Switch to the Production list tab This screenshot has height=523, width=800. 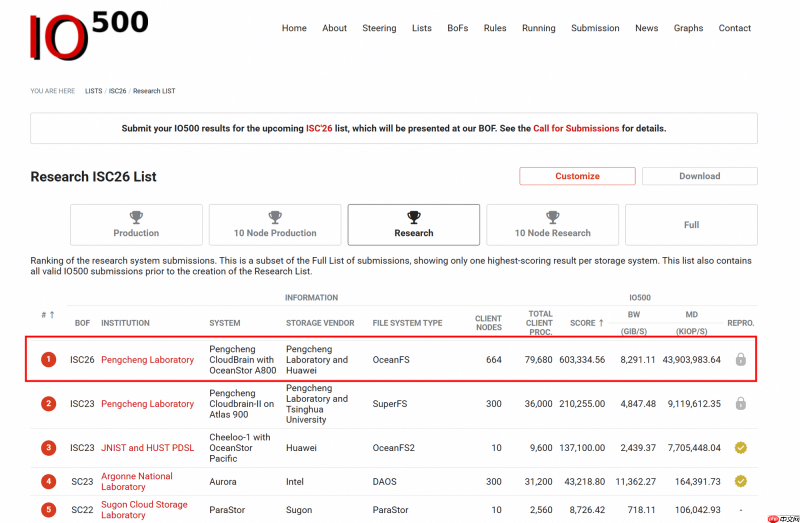point(136,225)
